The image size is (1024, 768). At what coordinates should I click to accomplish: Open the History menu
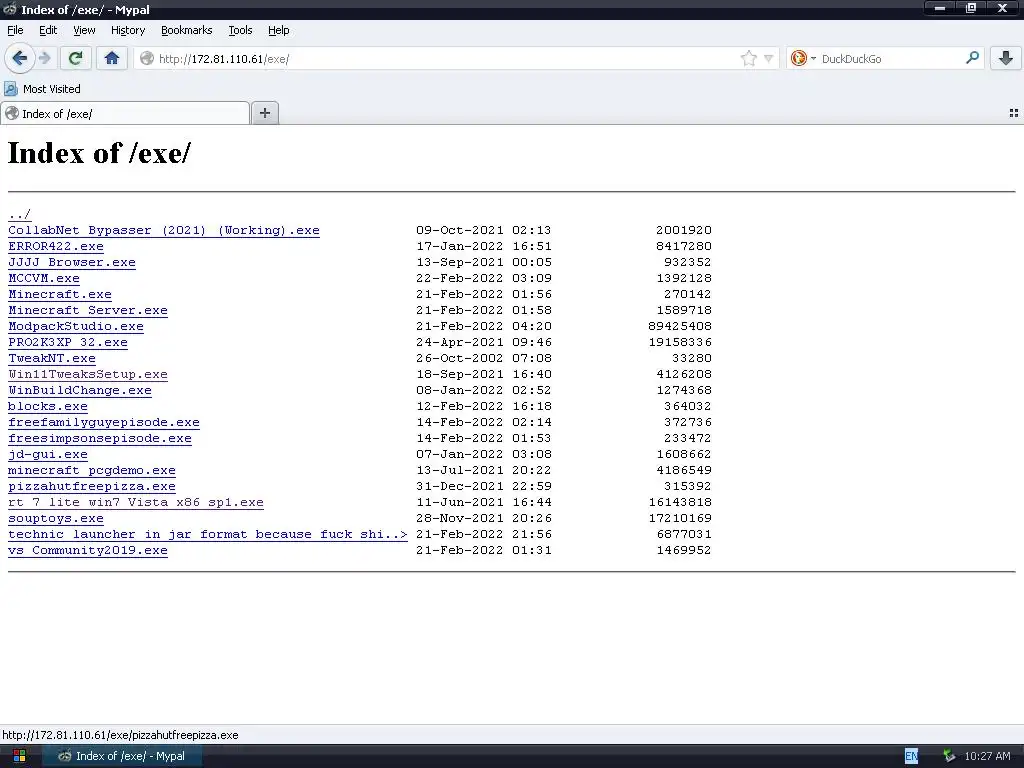click(128, 30)
